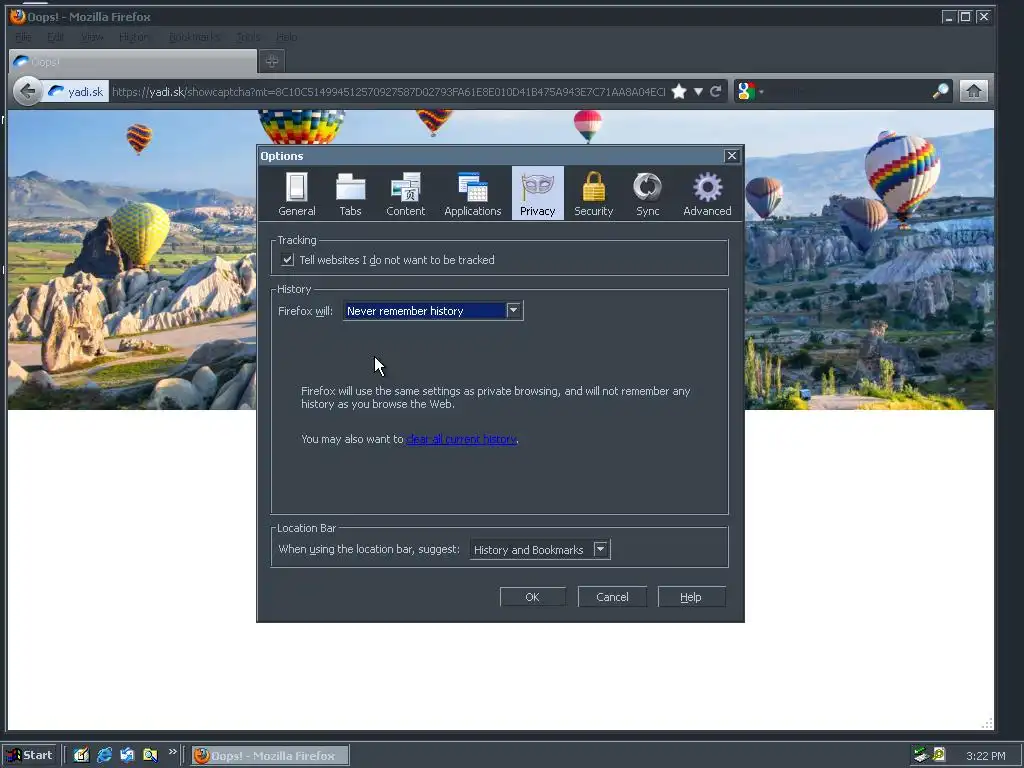
Task: Open the Help menu in menu bar
Action: 286,37
